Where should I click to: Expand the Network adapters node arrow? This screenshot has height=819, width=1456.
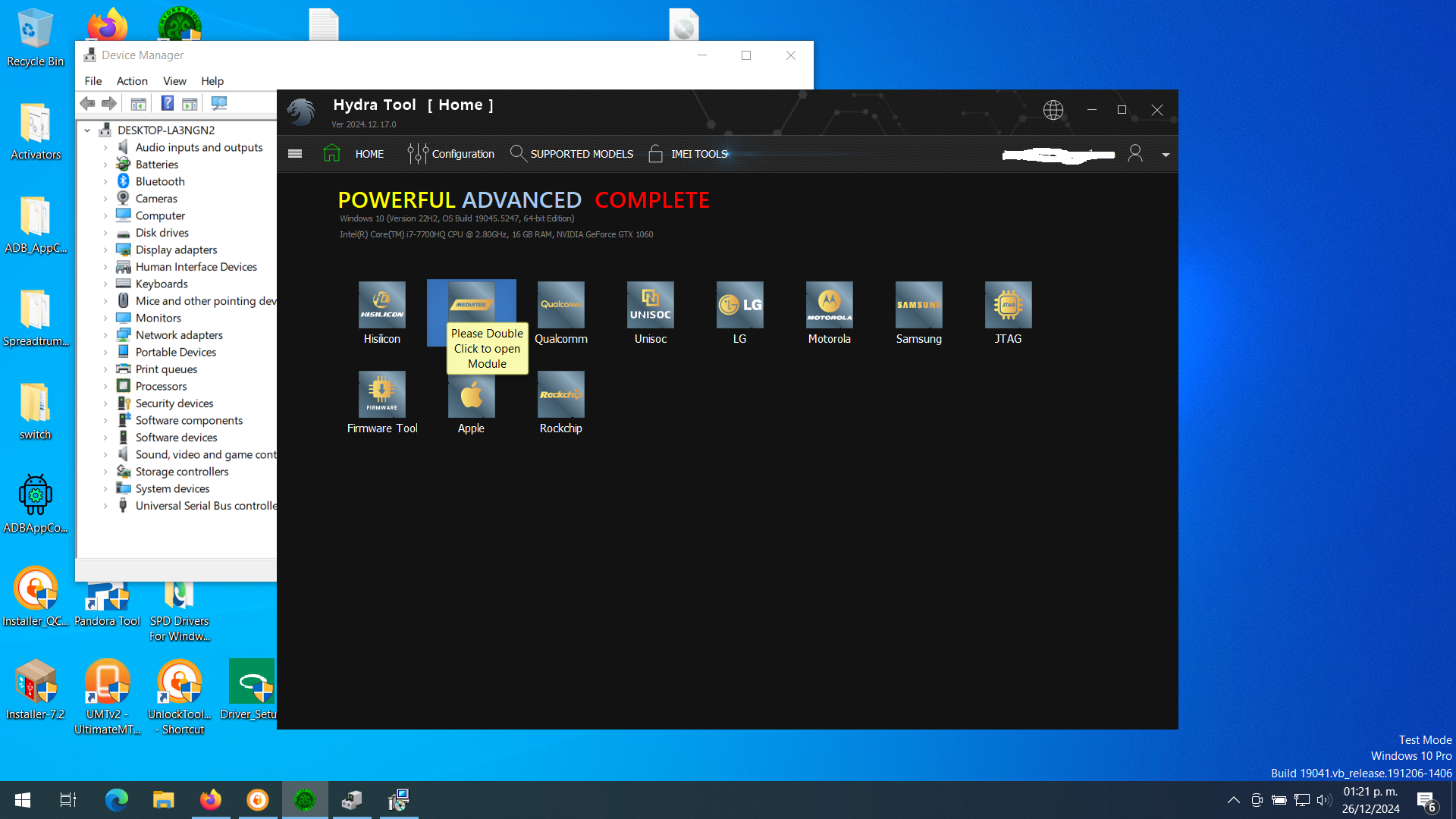click(x=105, y=335)
